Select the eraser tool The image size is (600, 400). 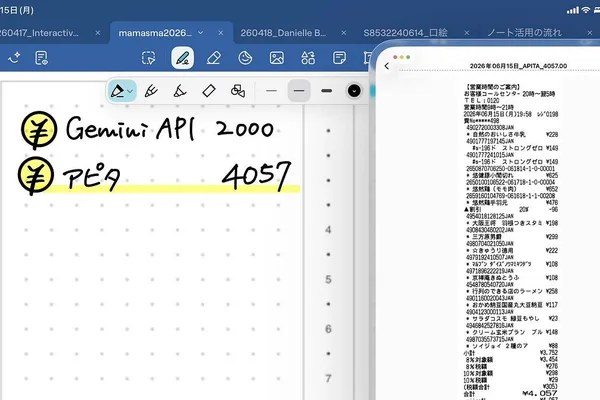click(214, 58)
